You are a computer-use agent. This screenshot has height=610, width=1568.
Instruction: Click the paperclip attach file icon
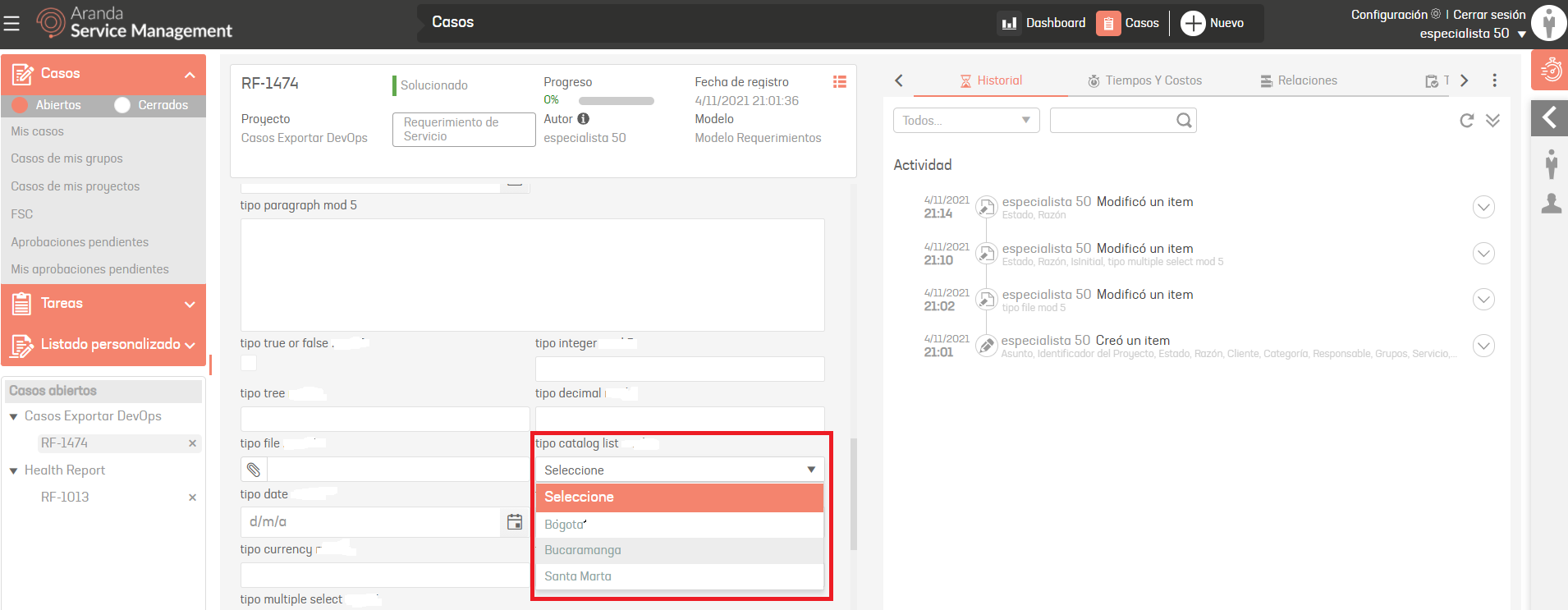tap(254, 470)
